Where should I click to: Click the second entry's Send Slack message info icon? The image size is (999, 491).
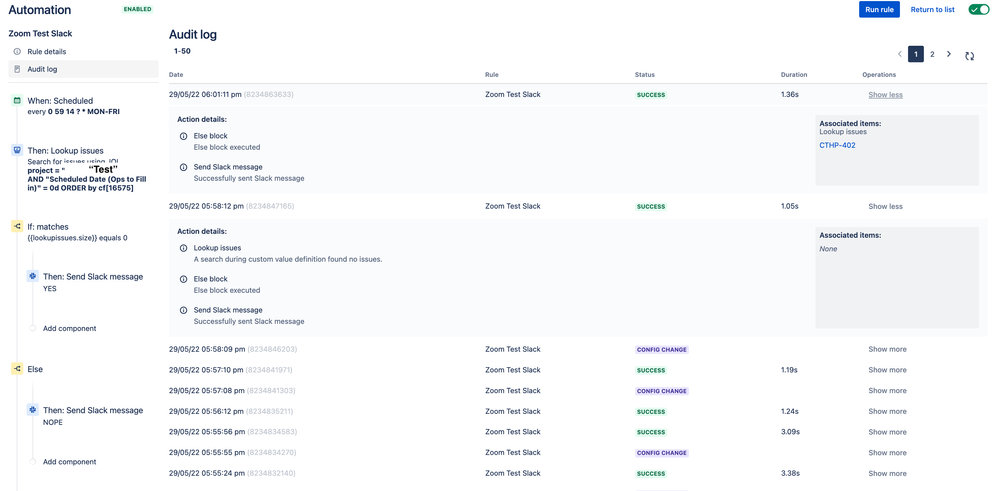[183, 310]
